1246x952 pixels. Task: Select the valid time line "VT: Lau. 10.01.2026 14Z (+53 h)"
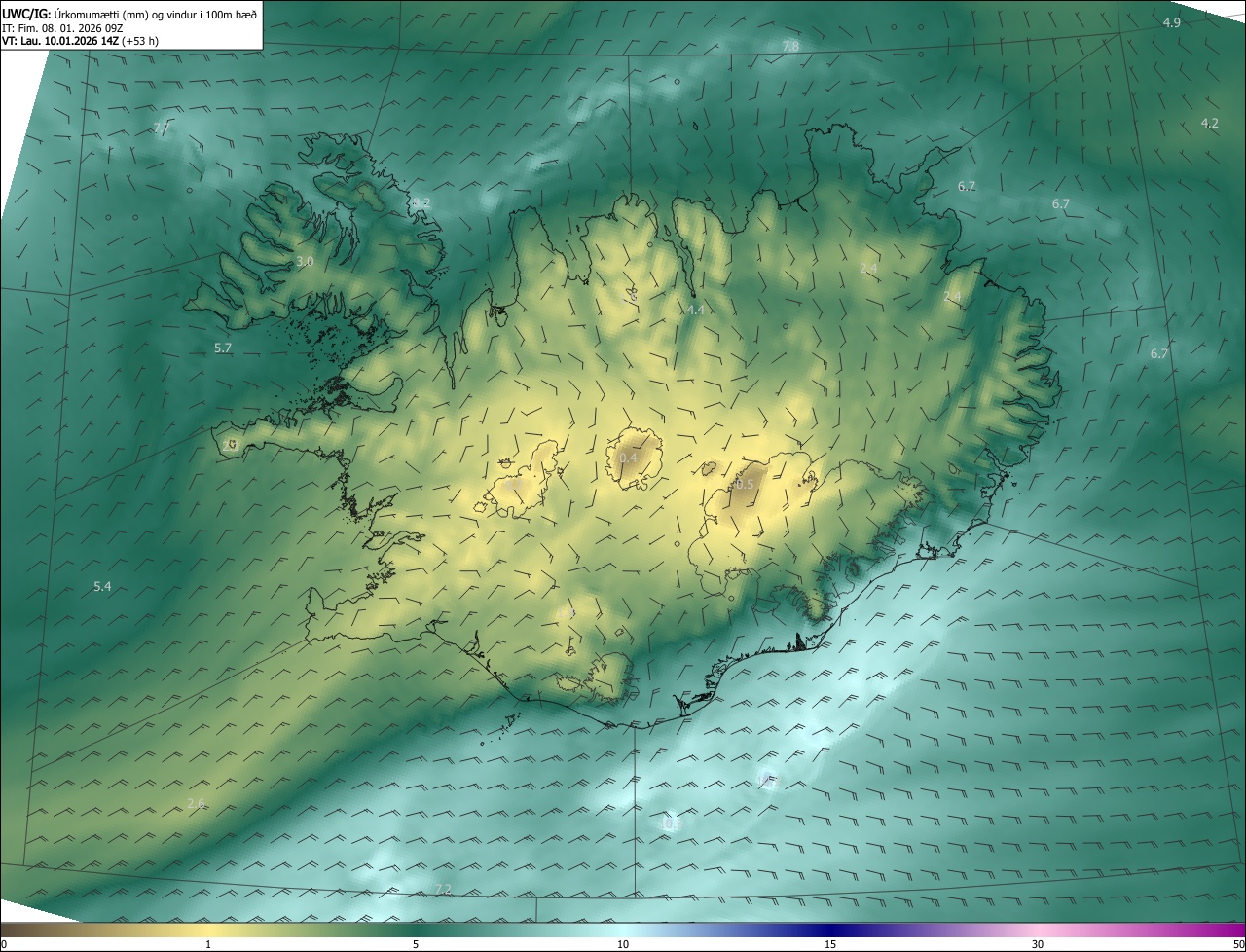click(80, 41)
